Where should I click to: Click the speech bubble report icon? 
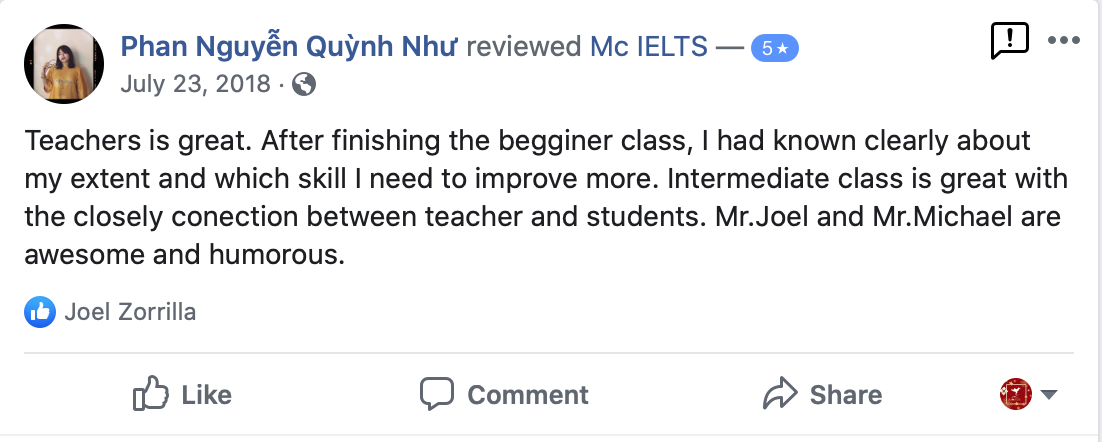click(1009, 41)
